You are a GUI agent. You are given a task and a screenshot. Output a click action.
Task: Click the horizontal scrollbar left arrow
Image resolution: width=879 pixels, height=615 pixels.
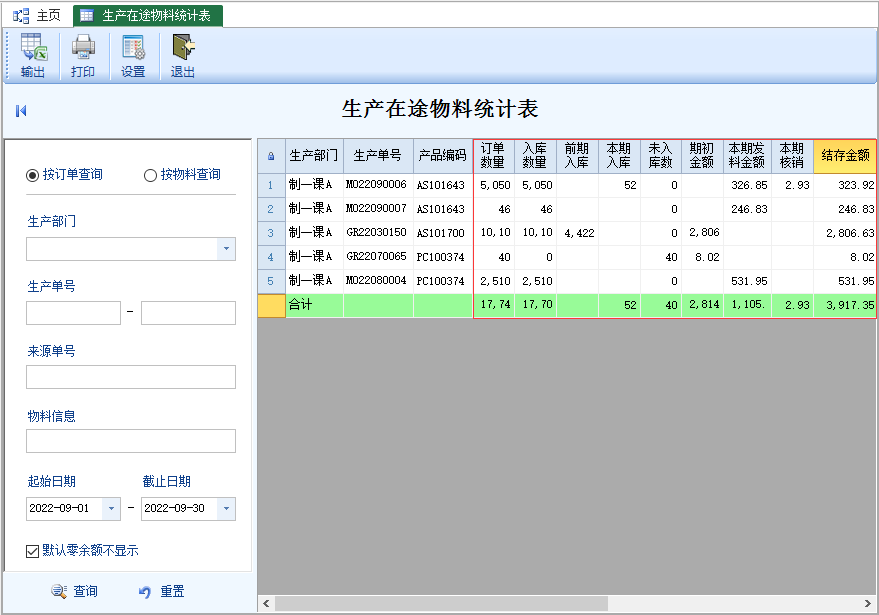[266, 604]
